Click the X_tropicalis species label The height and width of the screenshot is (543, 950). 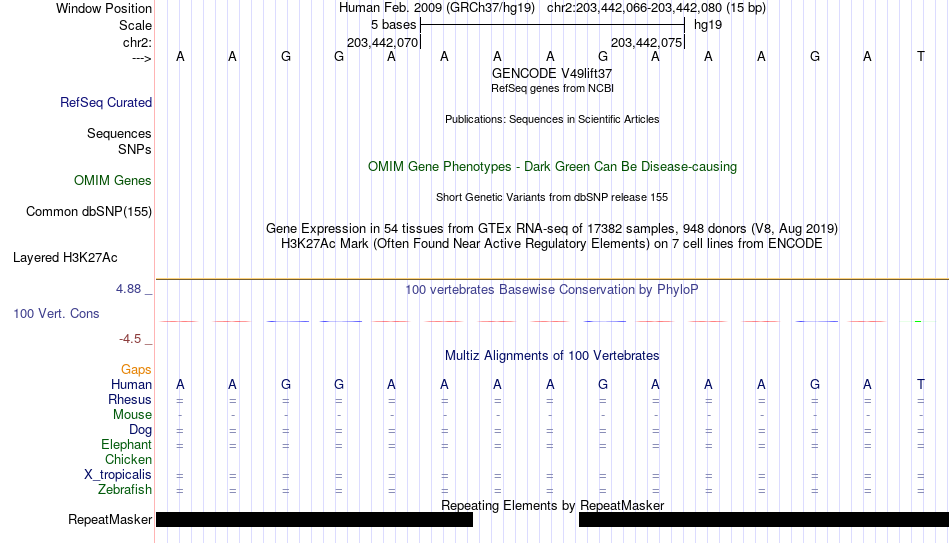point(118,475)
